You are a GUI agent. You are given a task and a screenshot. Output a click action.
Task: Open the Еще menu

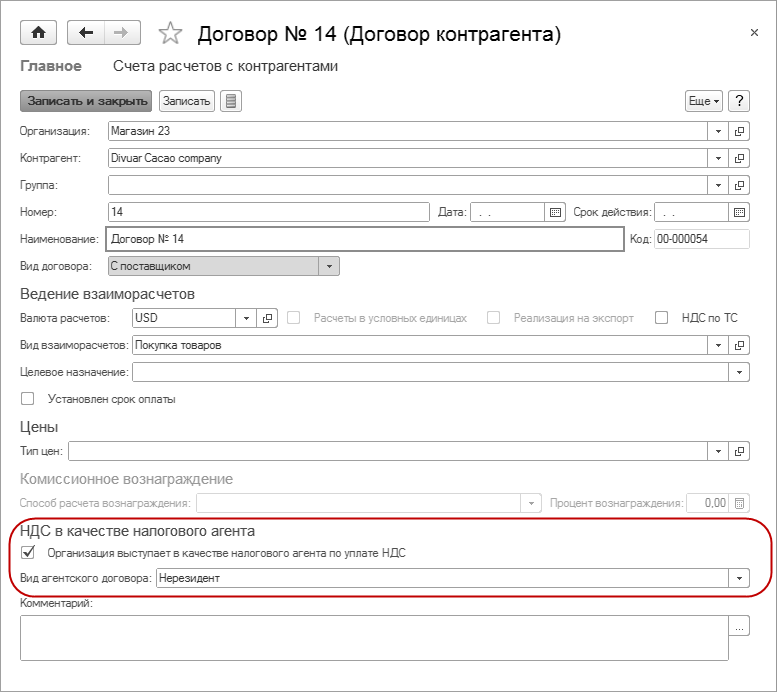tap(703, 101)
